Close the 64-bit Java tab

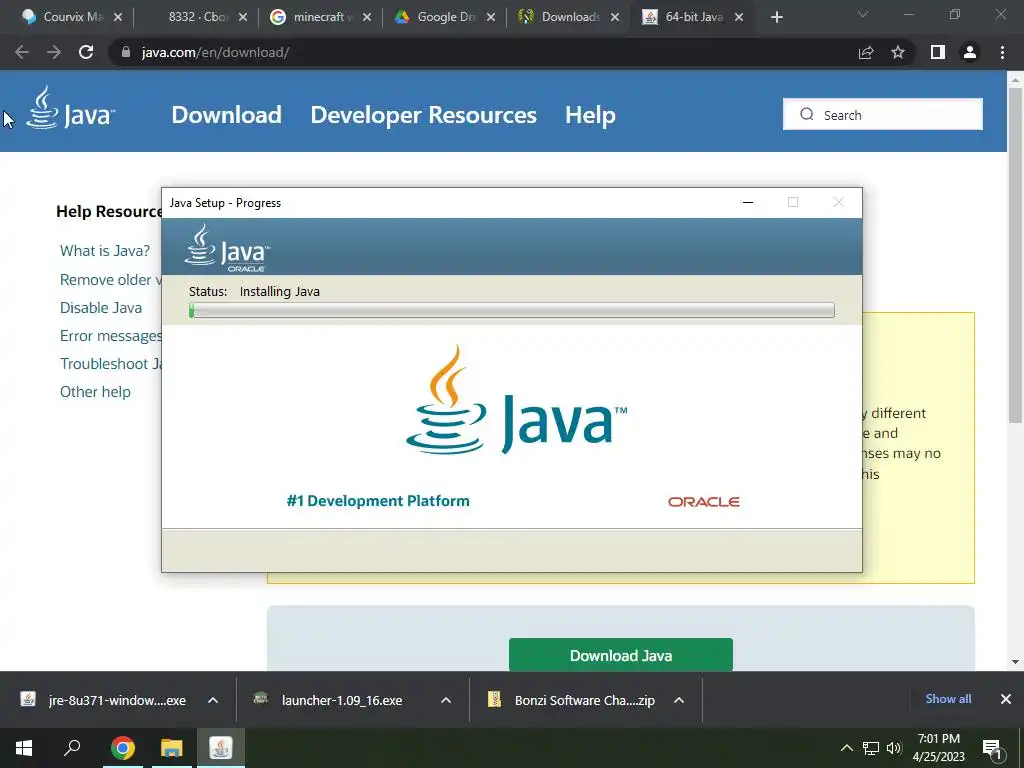739,18
